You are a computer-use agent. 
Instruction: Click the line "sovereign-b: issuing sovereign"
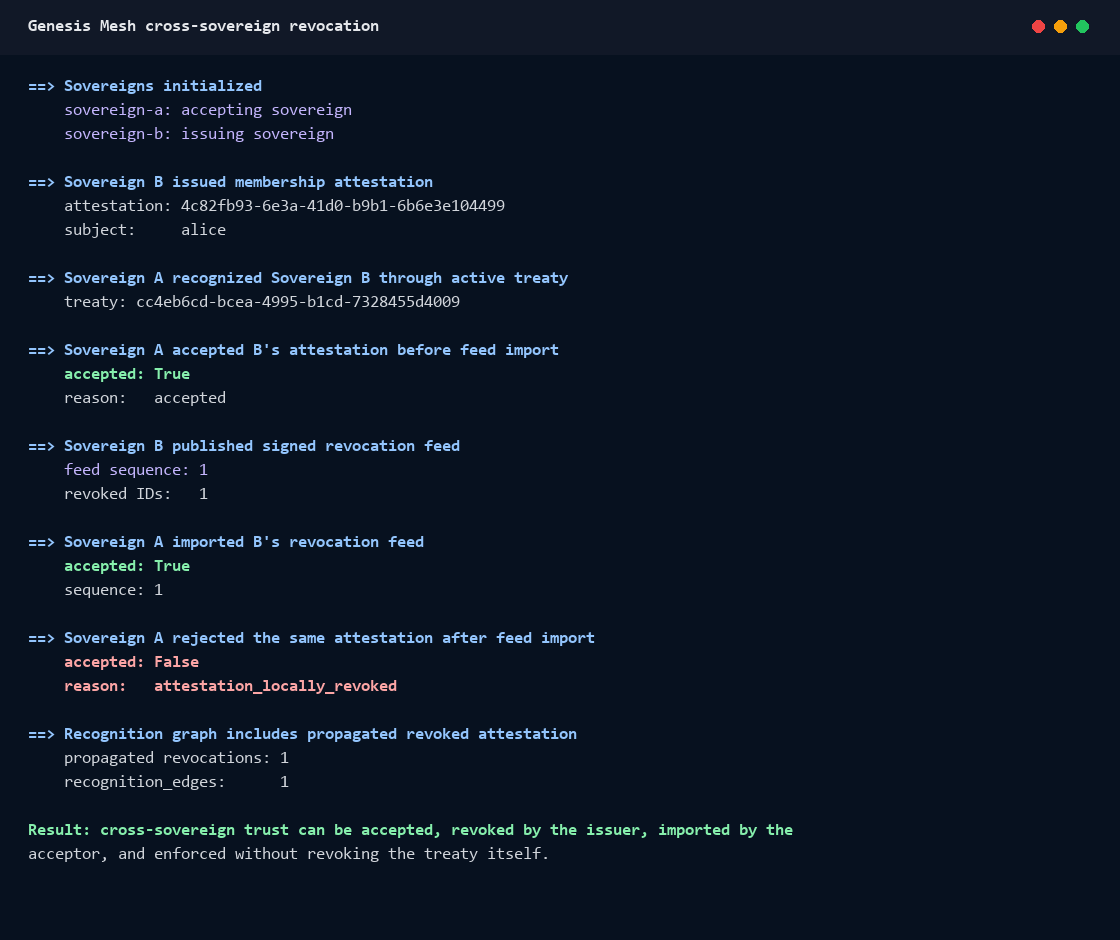pyautogui.click(x=199, y=134)
